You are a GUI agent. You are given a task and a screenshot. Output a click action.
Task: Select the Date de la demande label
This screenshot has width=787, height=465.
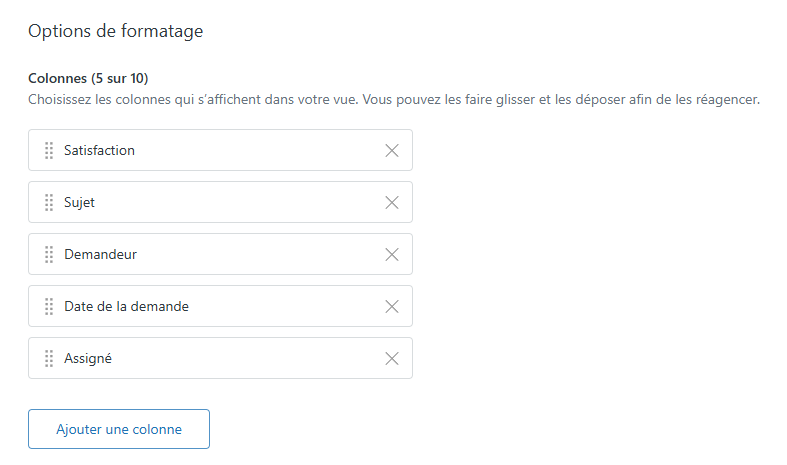(126, 306)
